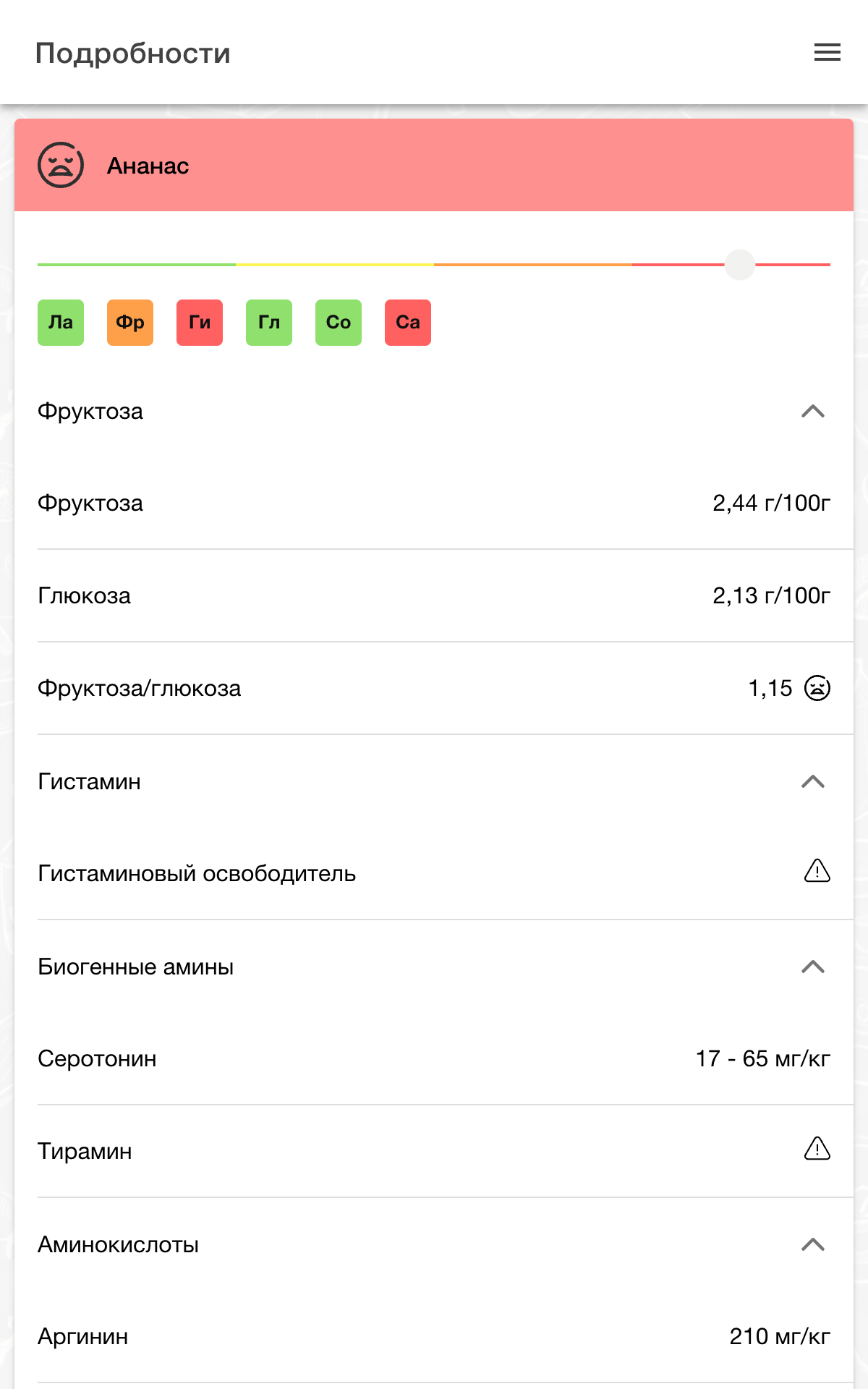Screen dimensions: 868x1389
Task: Tap the Ананас header title
Action: tap(148, 166)
